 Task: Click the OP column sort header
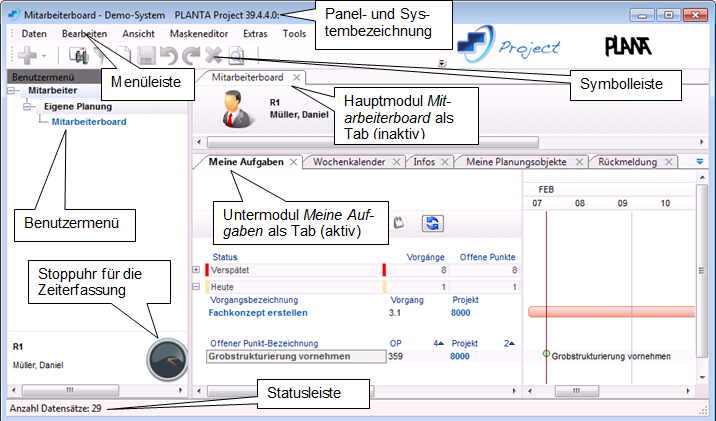click(x=395, y=343)
